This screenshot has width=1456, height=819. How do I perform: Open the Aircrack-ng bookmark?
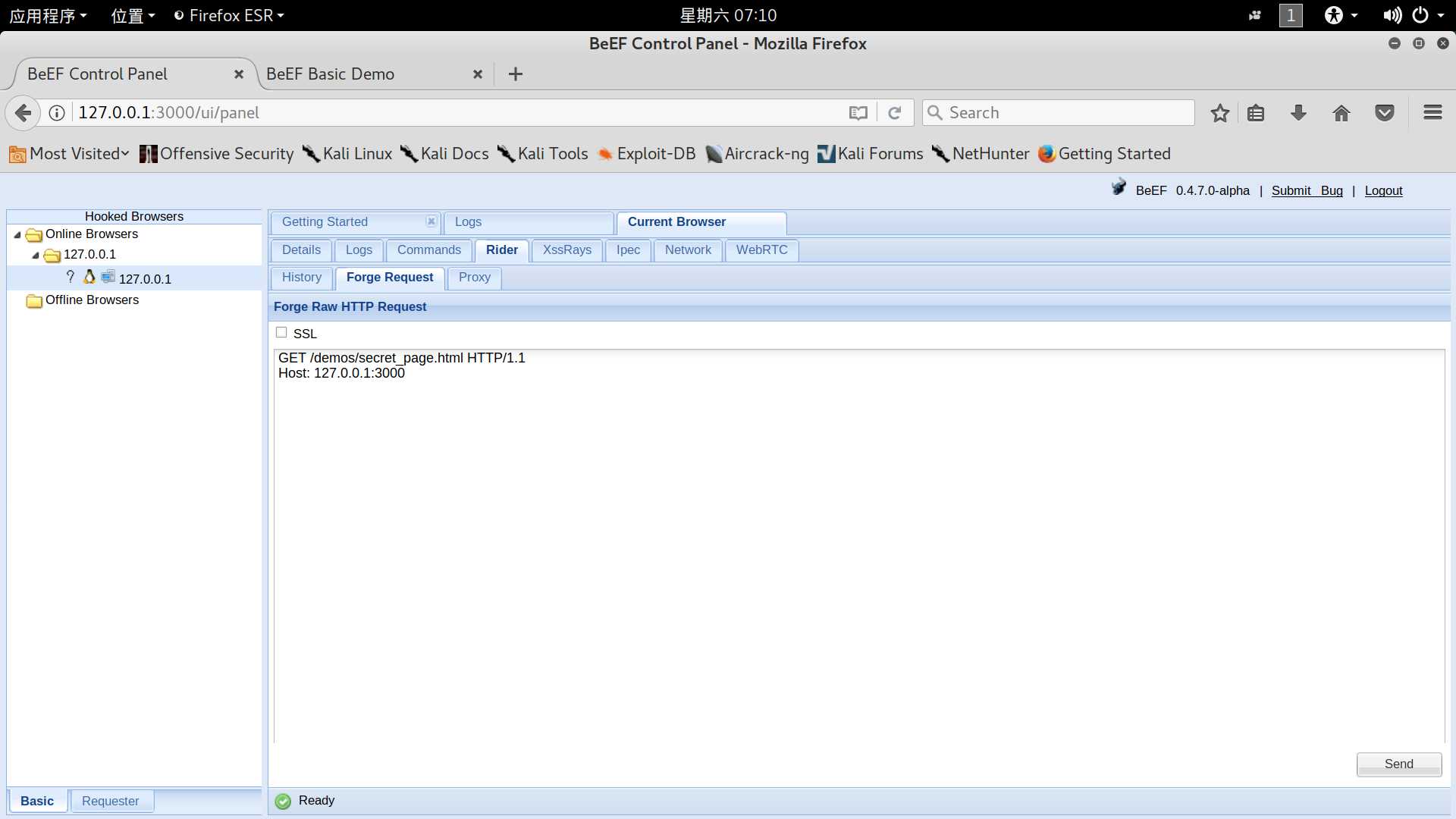click(757, 154)
